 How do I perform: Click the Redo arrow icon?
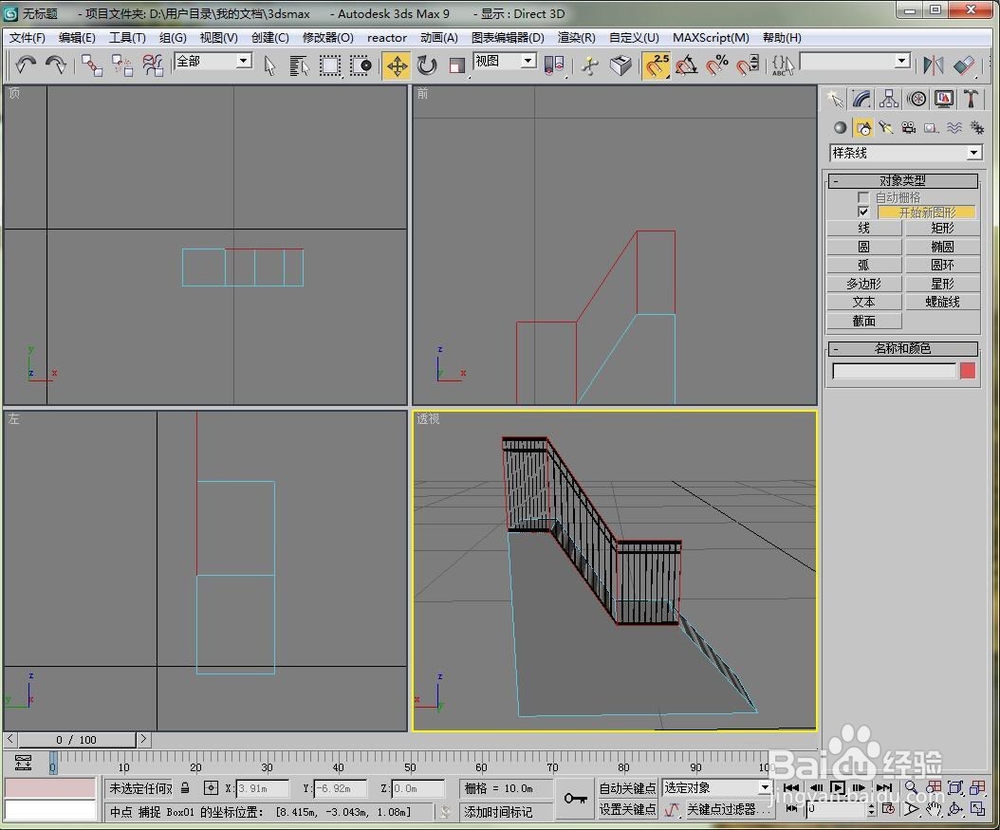(x=56, y=65)
